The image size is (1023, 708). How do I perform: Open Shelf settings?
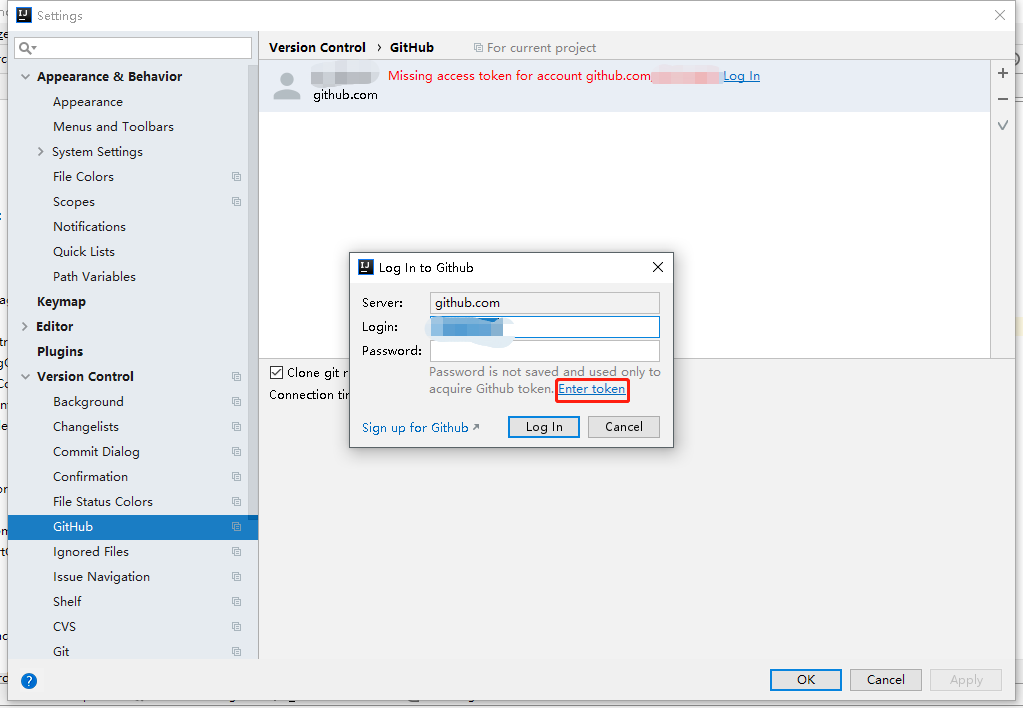coord(67,602)
